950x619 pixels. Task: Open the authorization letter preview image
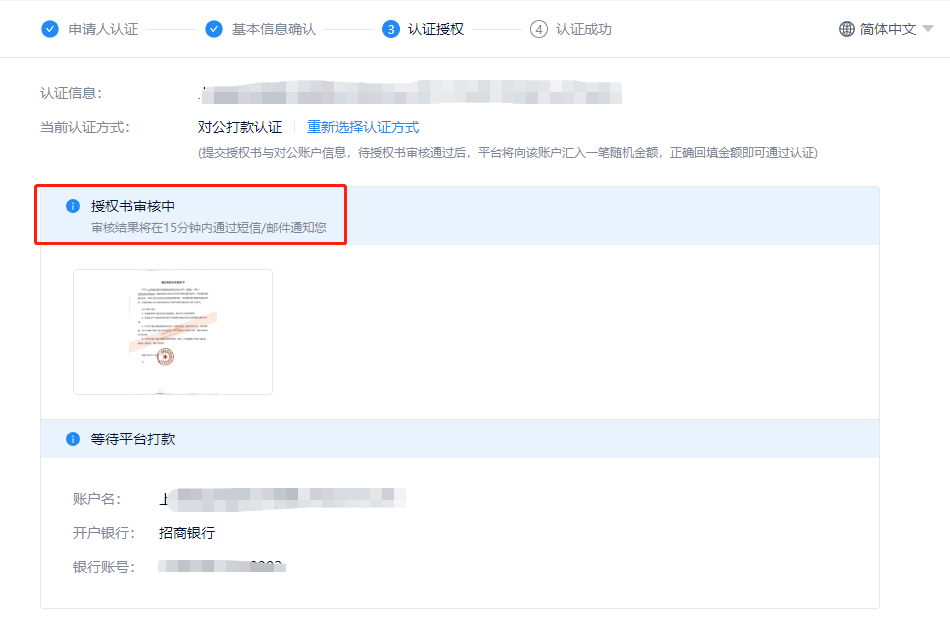(172, 332)
